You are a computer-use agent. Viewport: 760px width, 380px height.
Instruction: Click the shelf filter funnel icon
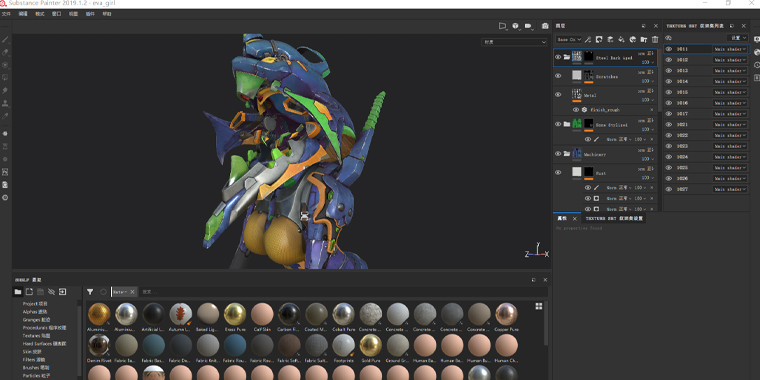[x=90, y=292]
